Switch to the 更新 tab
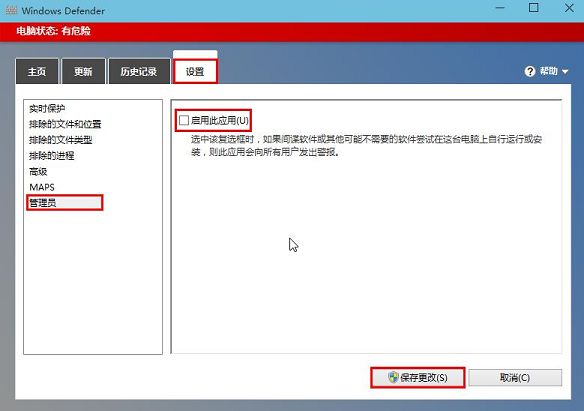 coord(83,71)
